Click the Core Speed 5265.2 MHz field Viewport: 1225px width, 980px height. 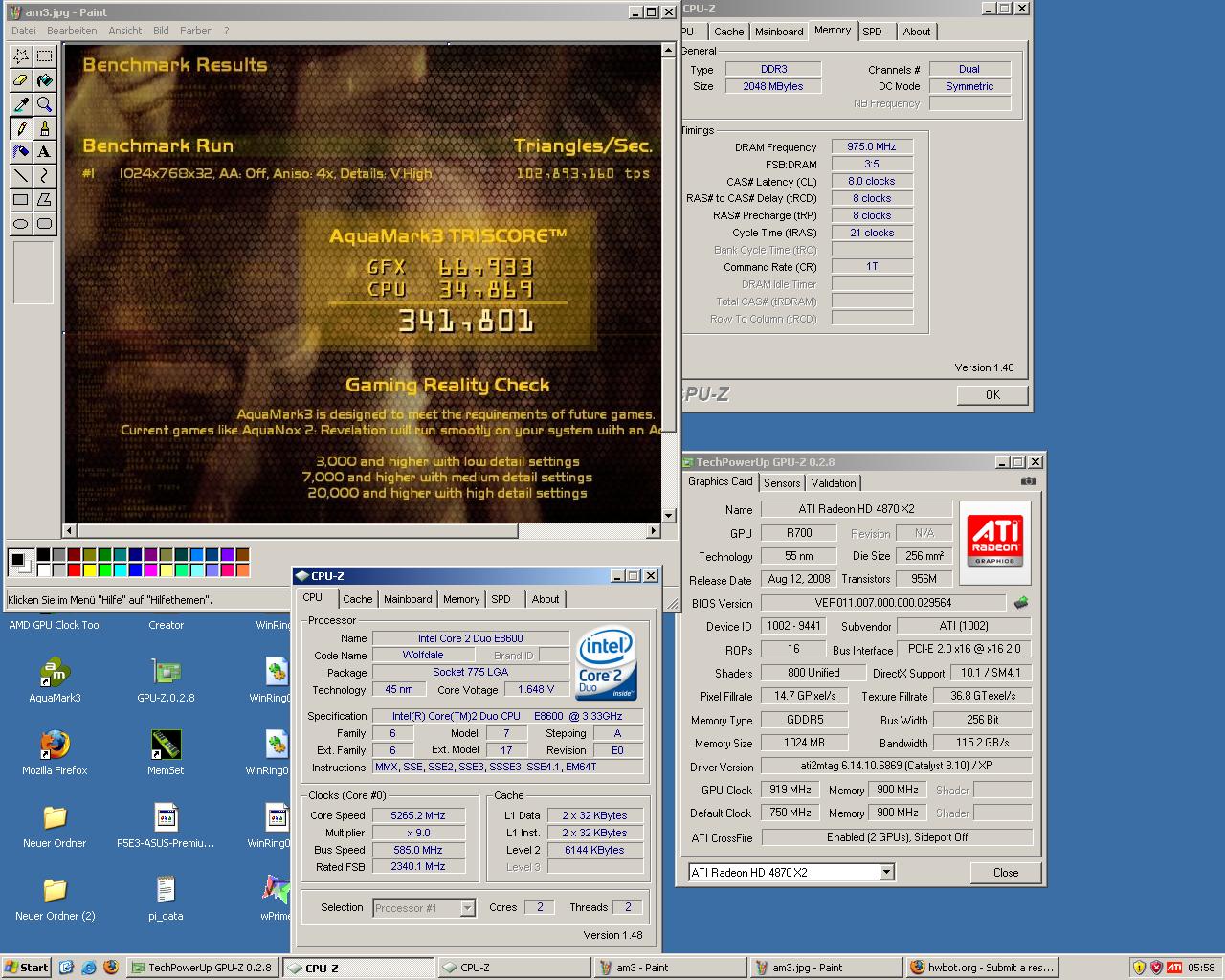[418, 815]
